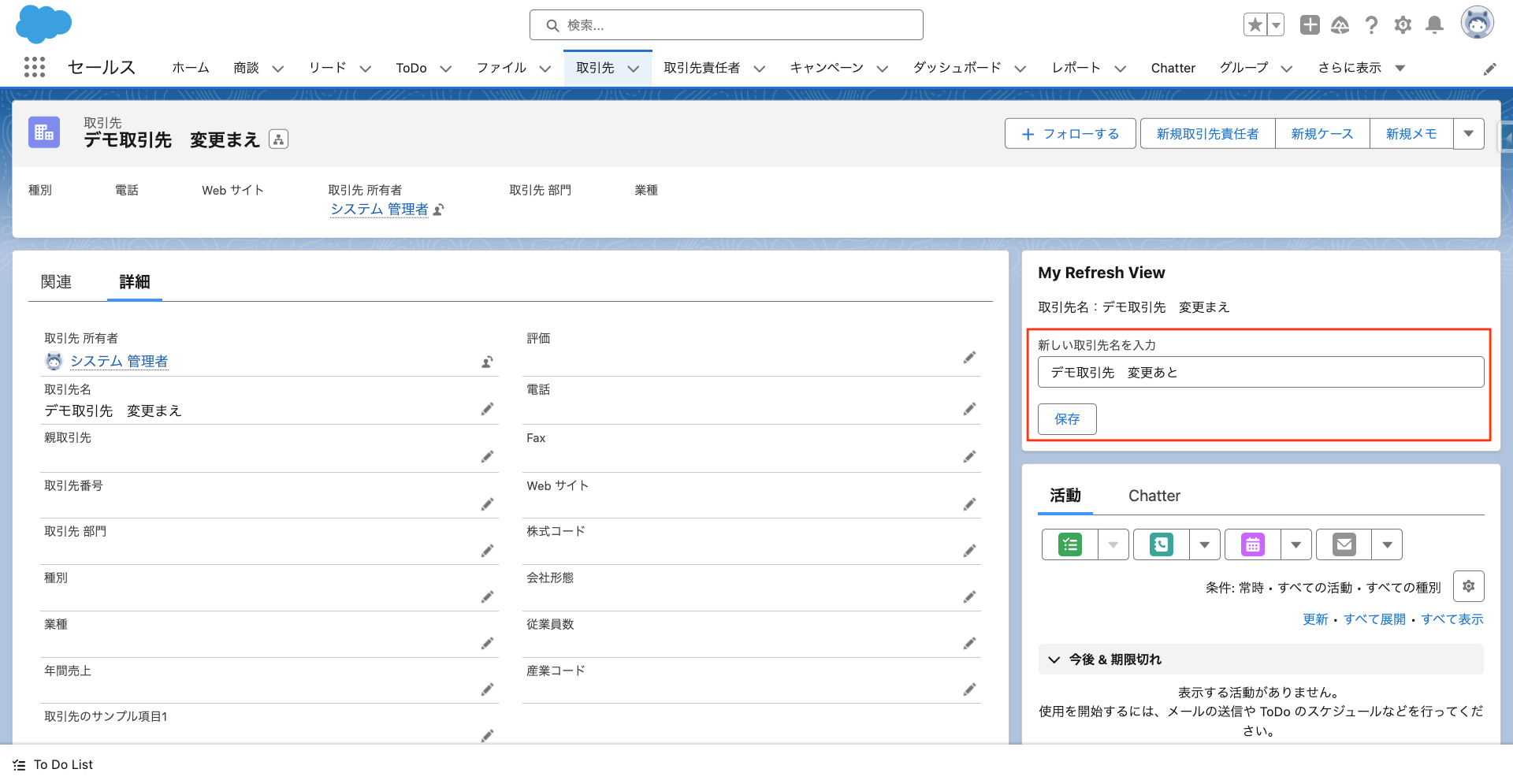This screenshot has width=1513, height=784.
Task: Click the help question mark icon
Action: 1371,24
